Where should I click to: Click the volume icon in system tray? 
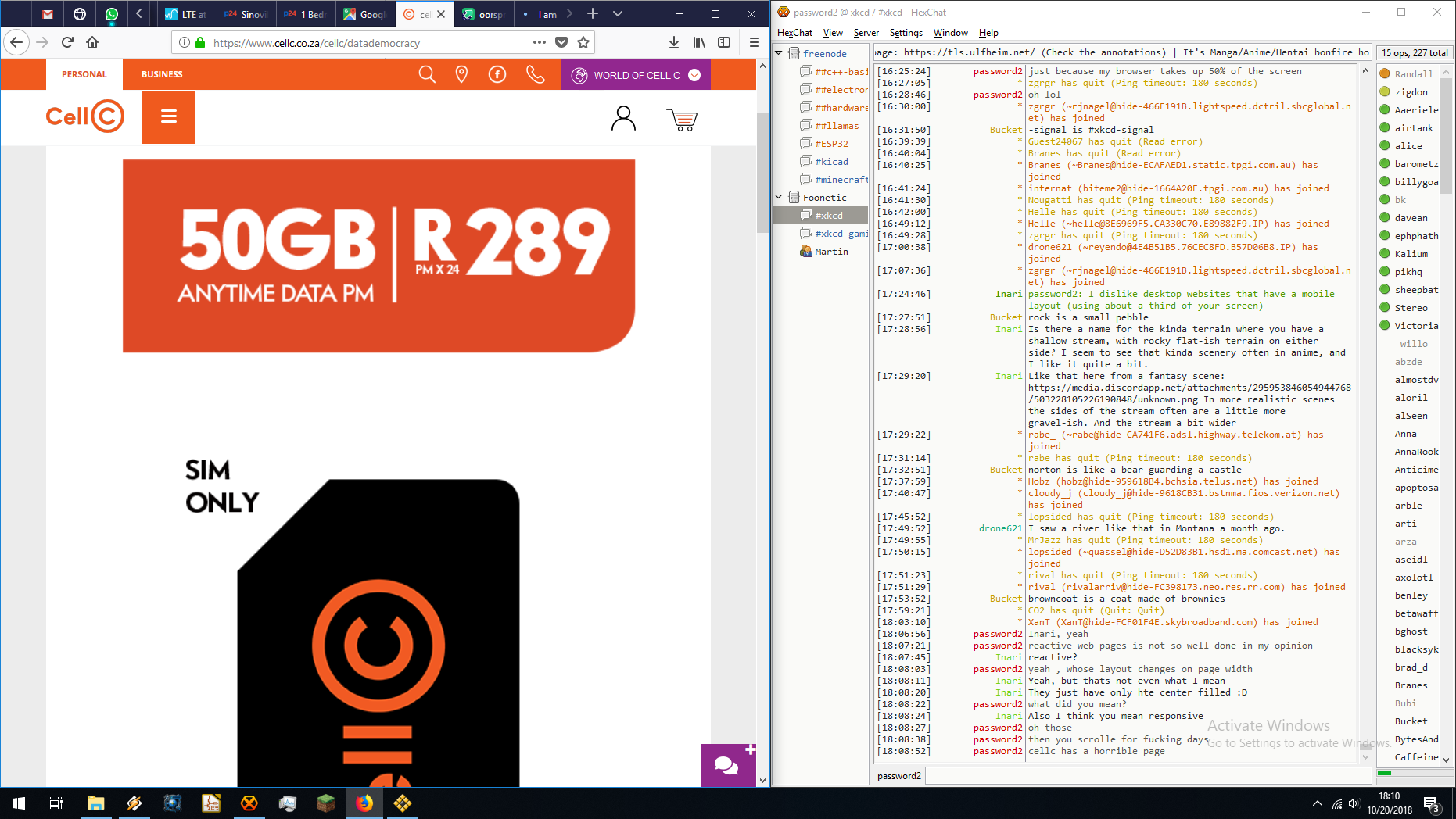click(x=1354, y=803)
